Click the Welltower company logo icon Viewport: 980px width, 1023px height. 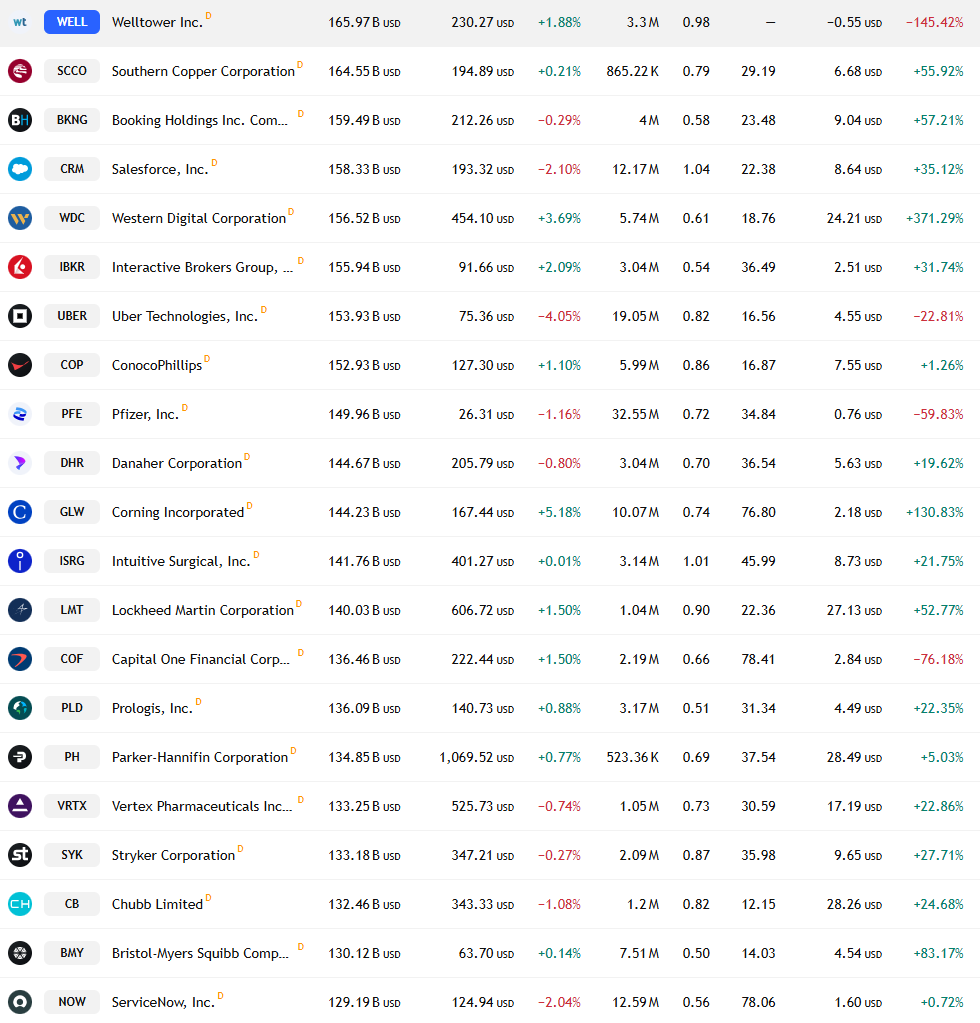(20, 22)
